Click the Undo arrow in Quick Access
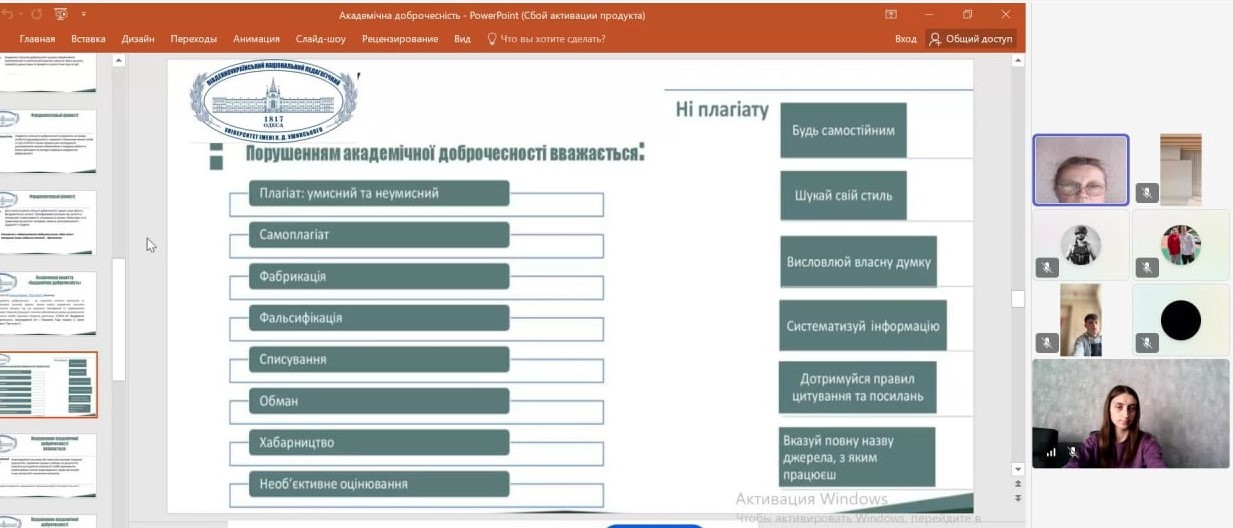 point(8,15)
